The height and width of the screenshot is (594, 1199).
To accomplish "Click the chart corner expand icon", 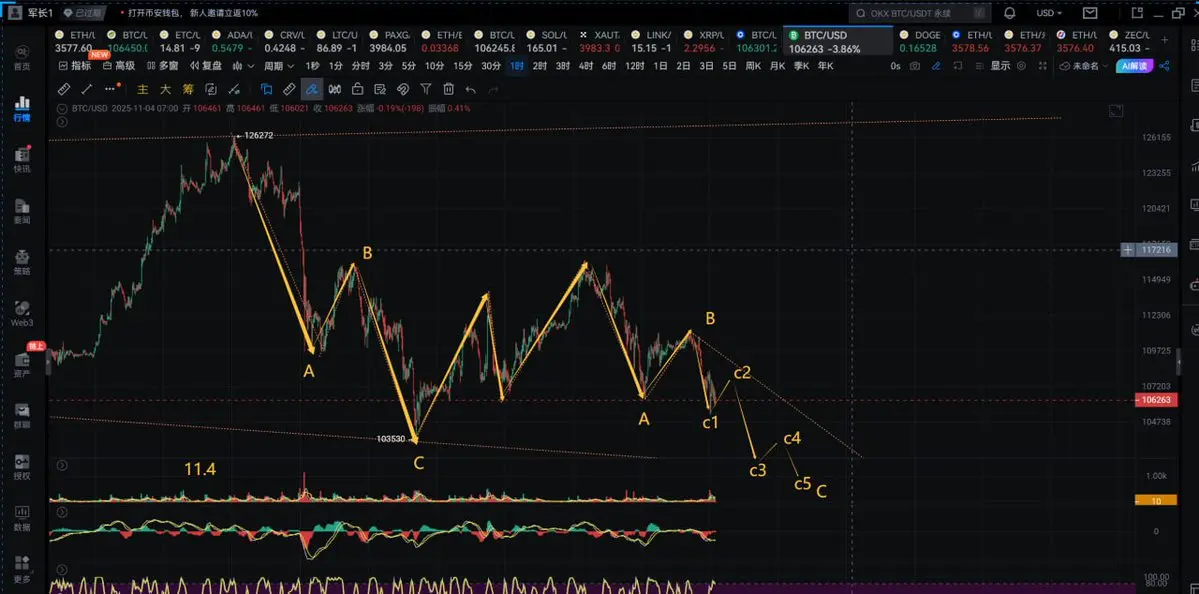I will (x=1116, y=112).
